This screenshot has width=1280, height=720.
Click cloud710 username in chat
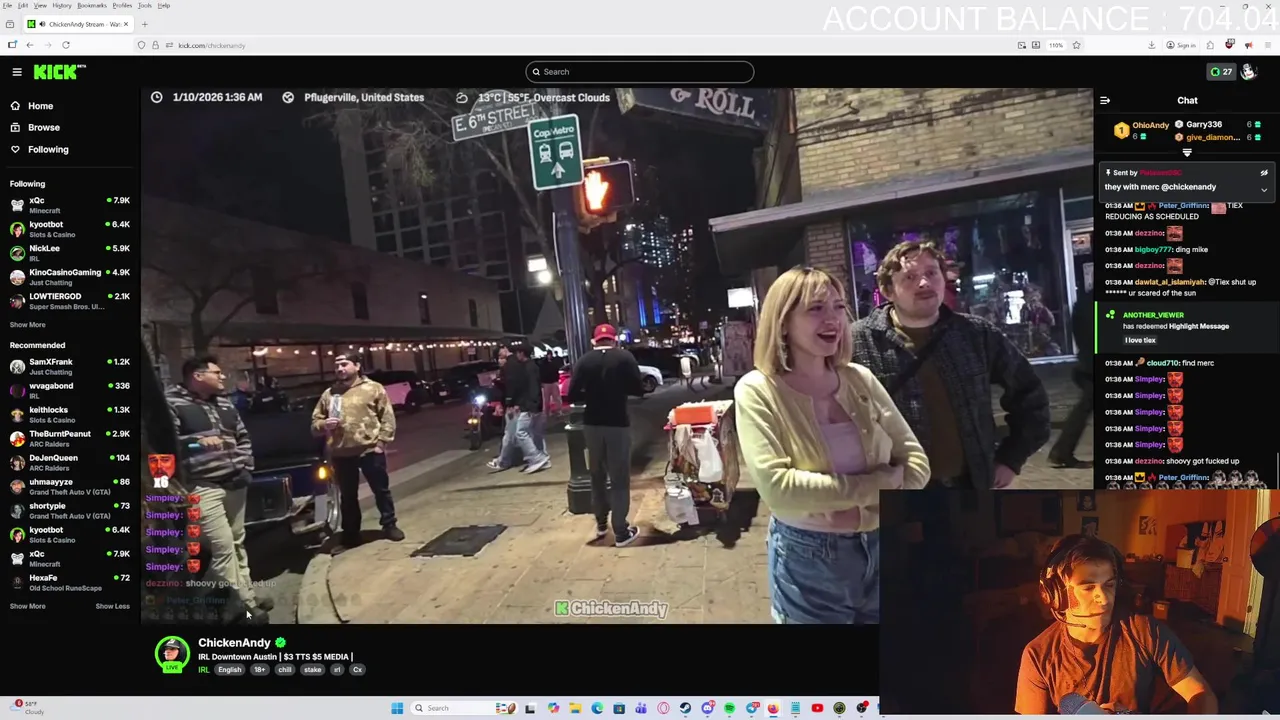(1163, 363)
